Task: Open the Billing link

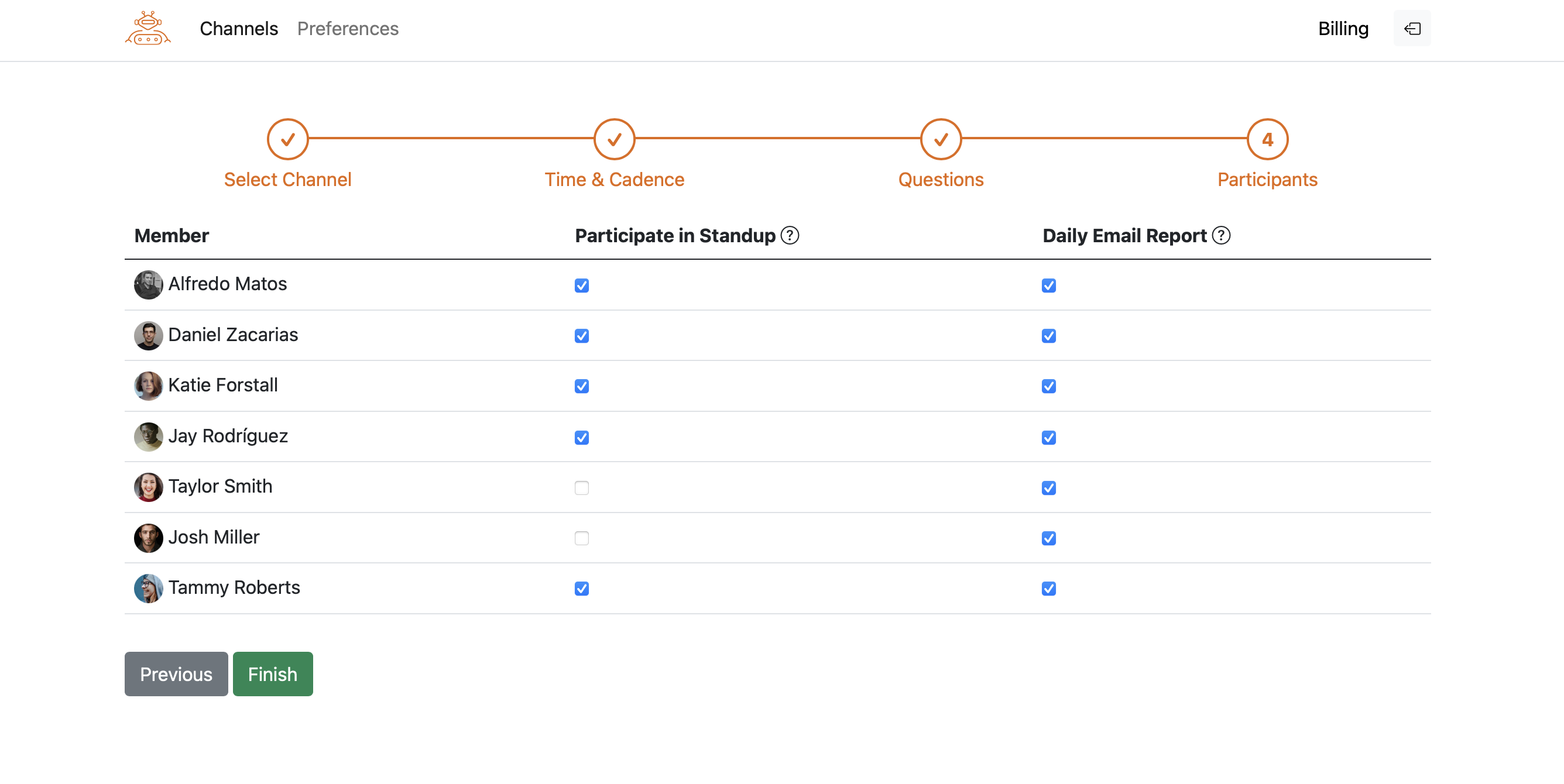Action: click(1343, 29)
